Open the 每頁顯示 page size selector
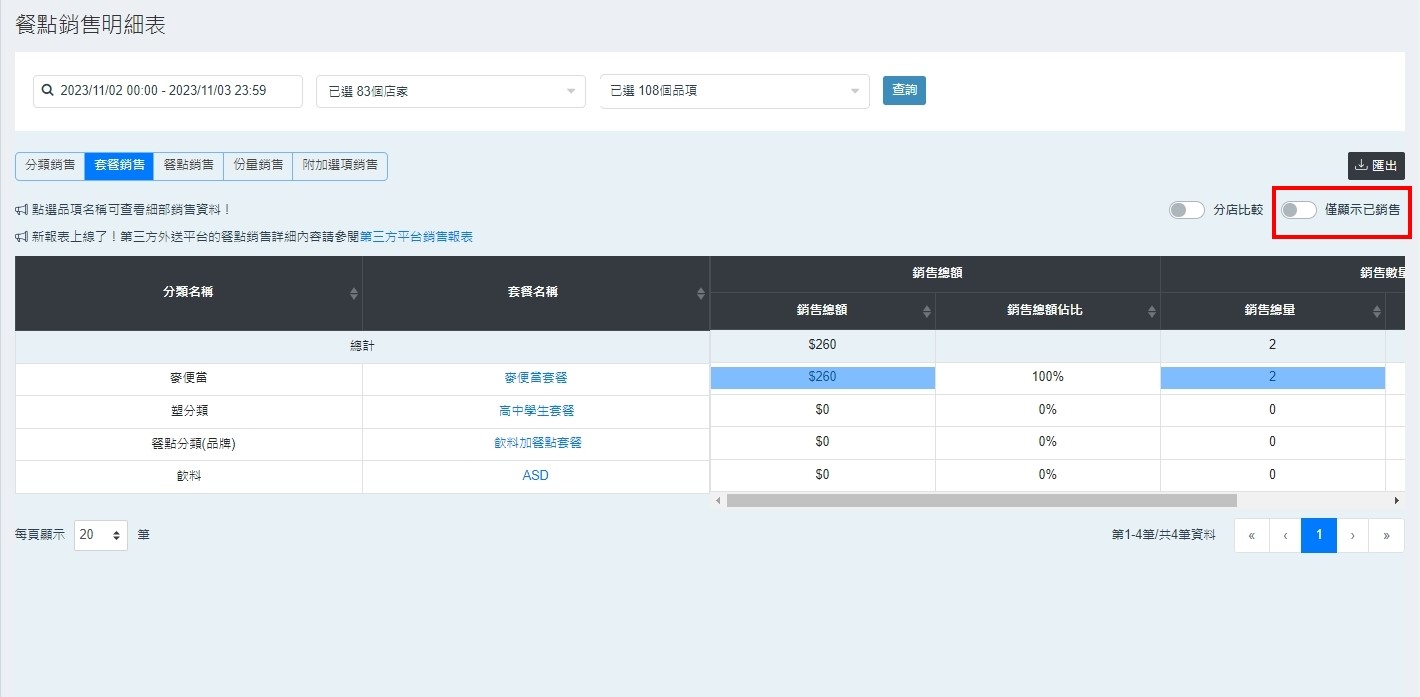Screen dimensions: 1420x697 (x=101, y=535)
